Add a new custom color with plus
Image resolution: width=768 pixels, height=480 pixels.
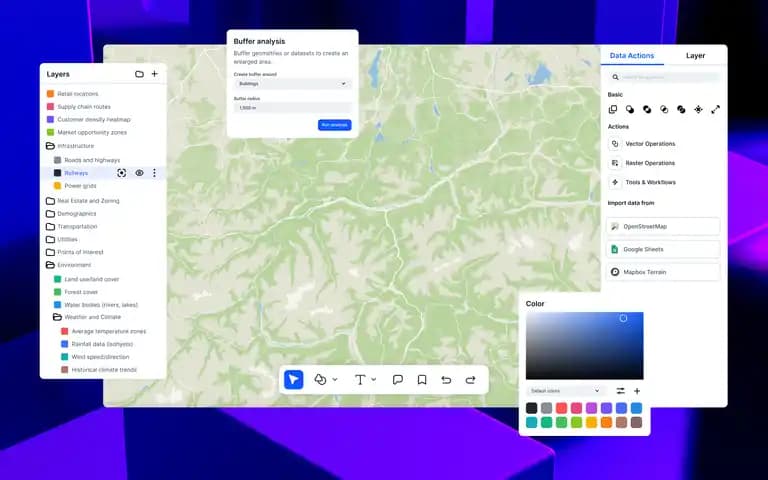(x=637, y=391)
